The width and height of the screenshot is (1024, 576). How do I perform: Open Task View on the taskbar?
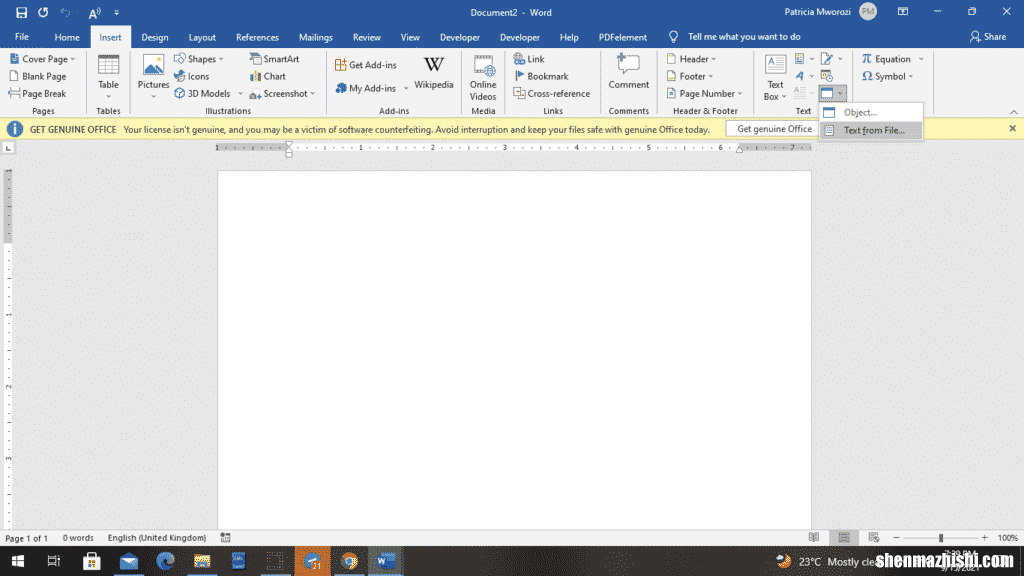(54, 561)
